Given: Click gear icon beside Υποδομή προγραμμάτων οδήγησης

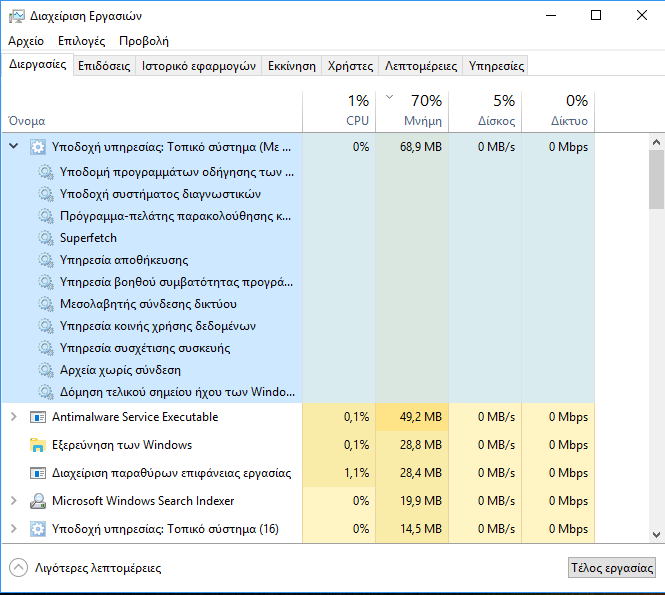Looking at the screenshot, I should (46, 172).
